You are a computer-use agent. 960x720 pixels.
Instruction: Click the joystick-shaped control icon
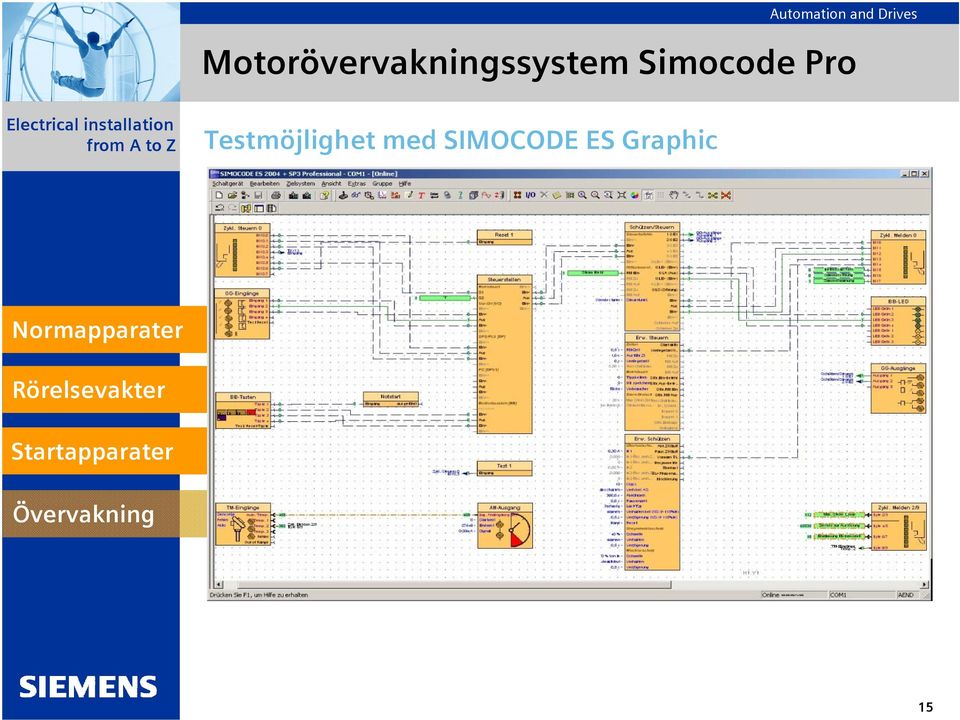point(343,195)
